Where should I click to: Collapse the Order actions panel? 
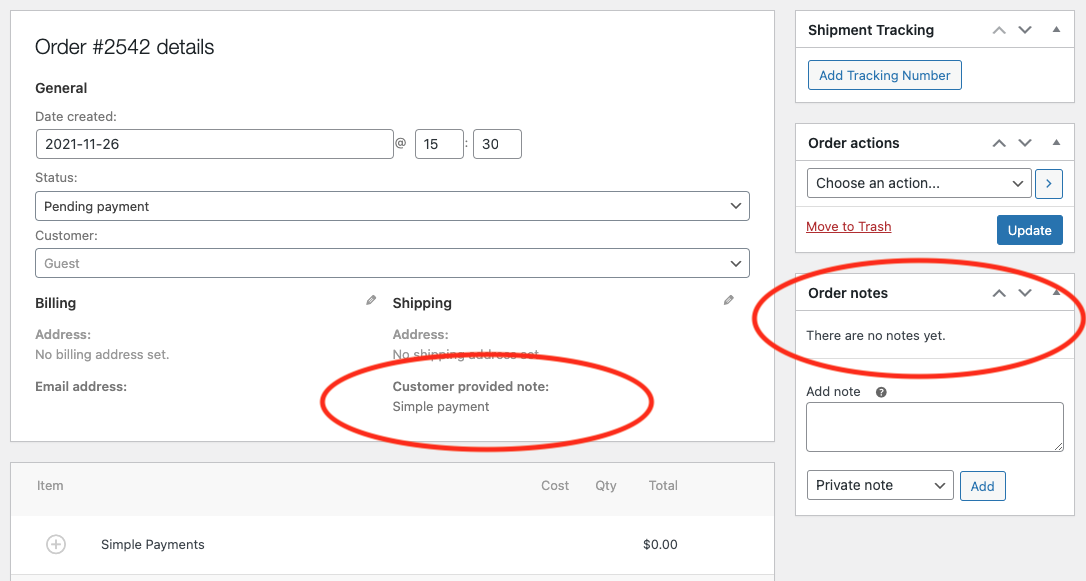pos(1056,143)
